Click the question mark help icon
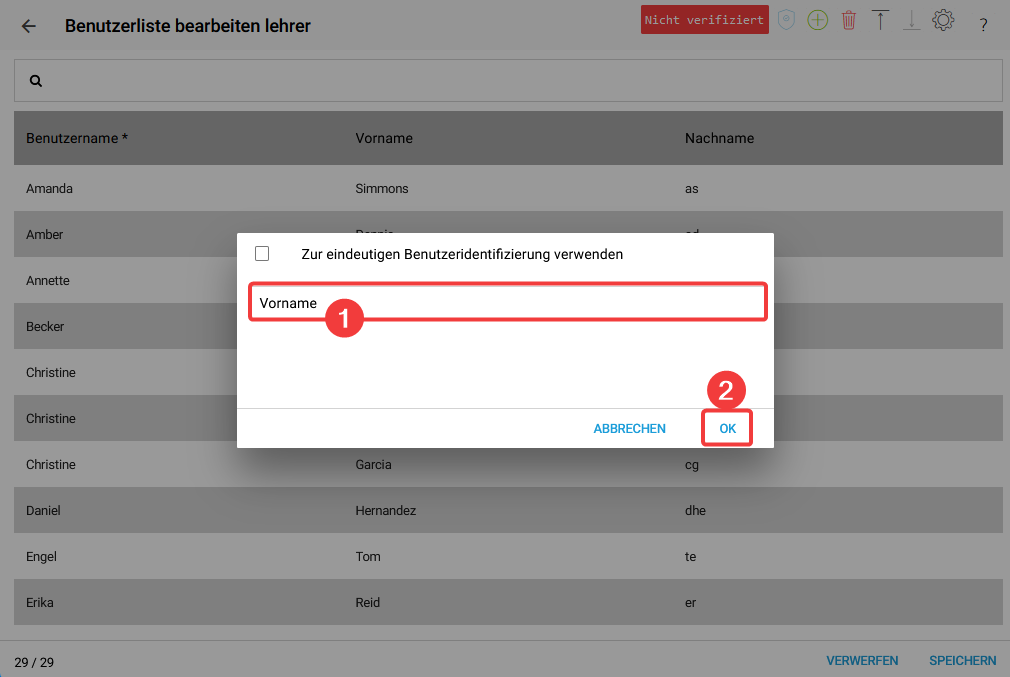 point(983,25)
